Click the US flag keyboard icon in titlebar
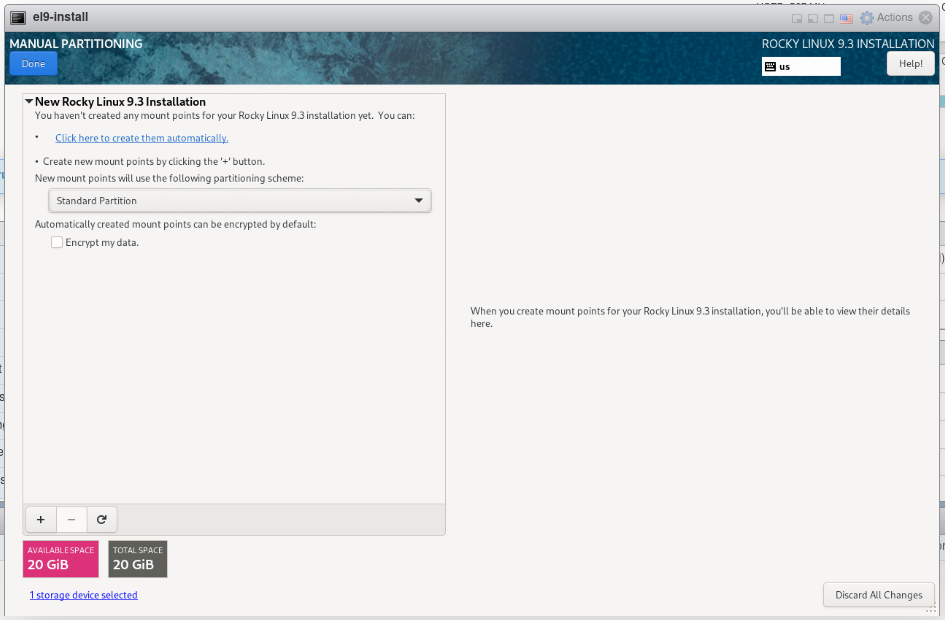This screenshot has height=620, width=945. pyautogui.click(x=846, y=19)
